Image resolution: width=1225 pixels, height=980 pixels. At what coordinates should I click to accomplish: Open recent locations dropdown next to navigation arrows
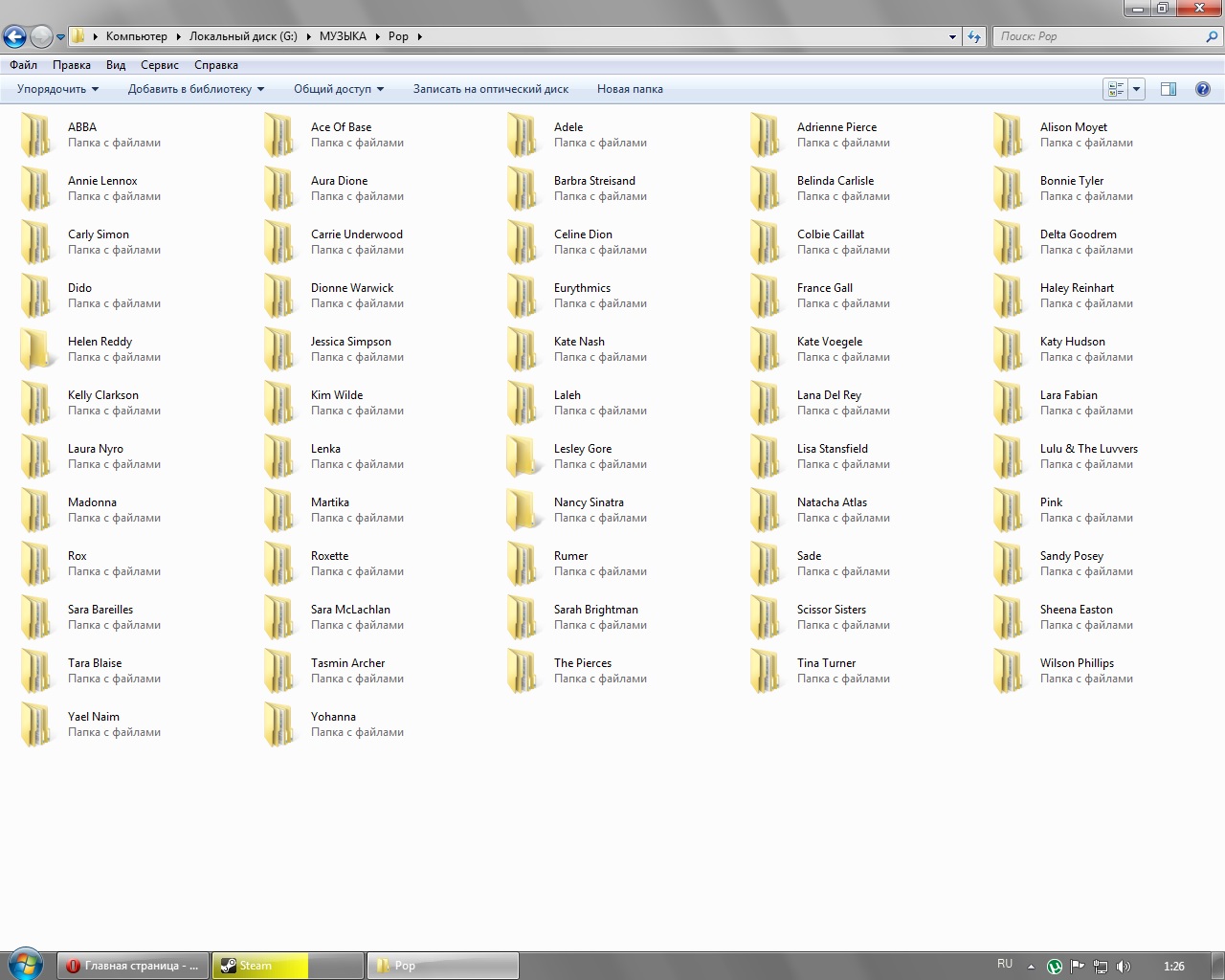(60, 37)
